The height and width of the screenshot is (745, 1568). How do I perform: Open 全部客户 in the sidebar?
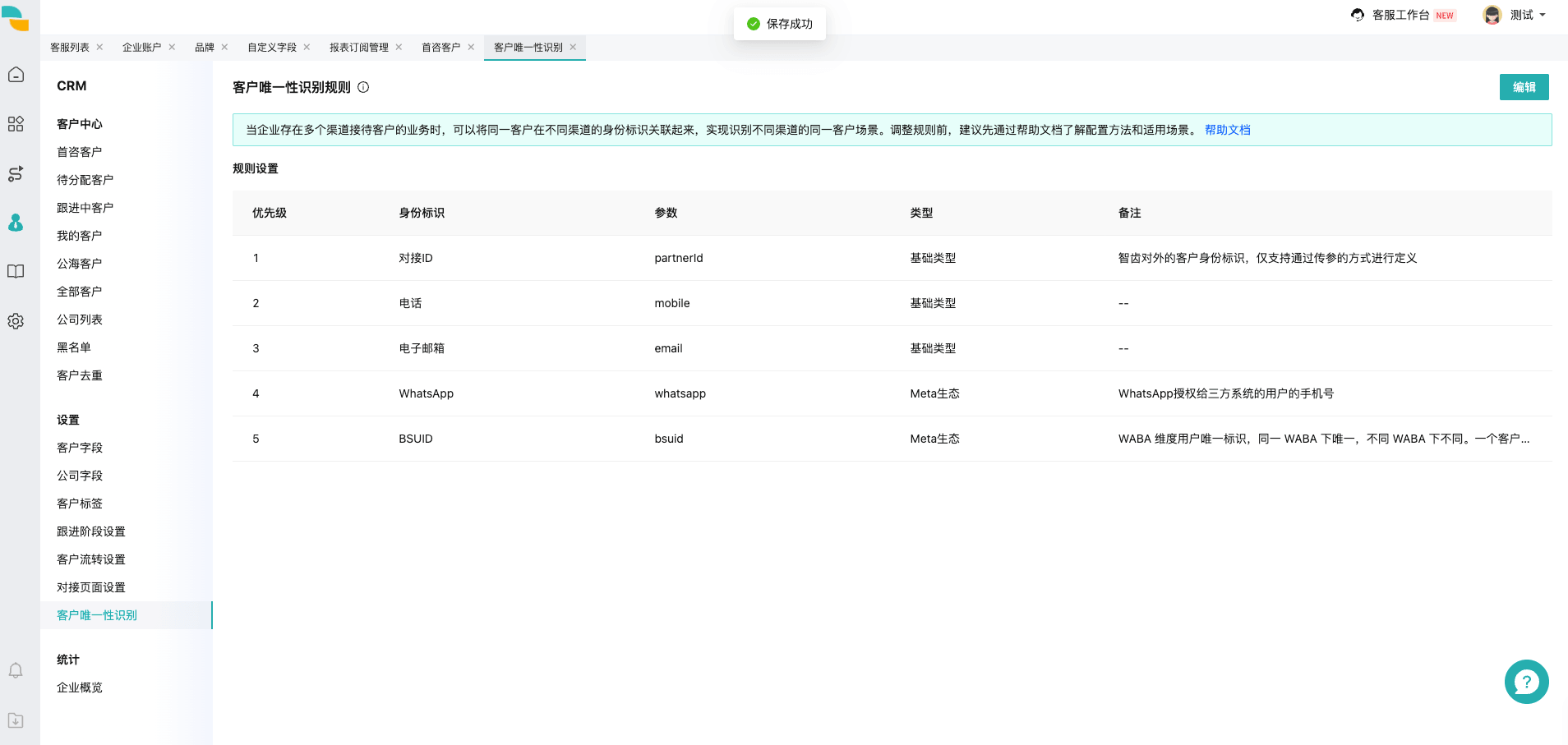tap(80, 292)
